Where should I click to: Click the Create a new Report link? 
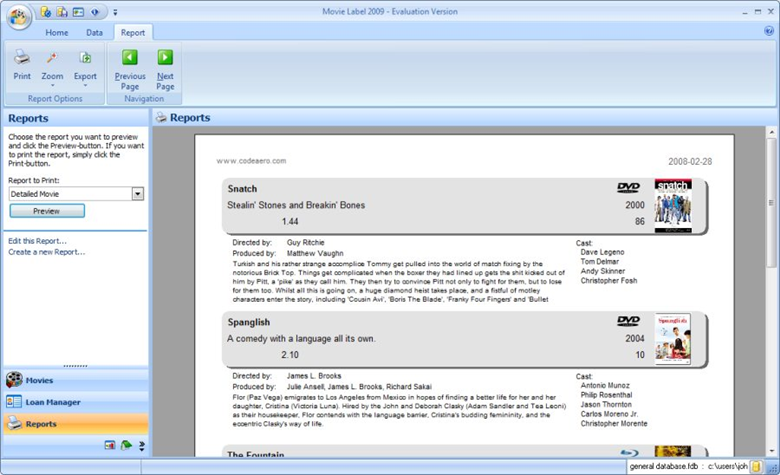pyautogui.click(x=46, y=252)
